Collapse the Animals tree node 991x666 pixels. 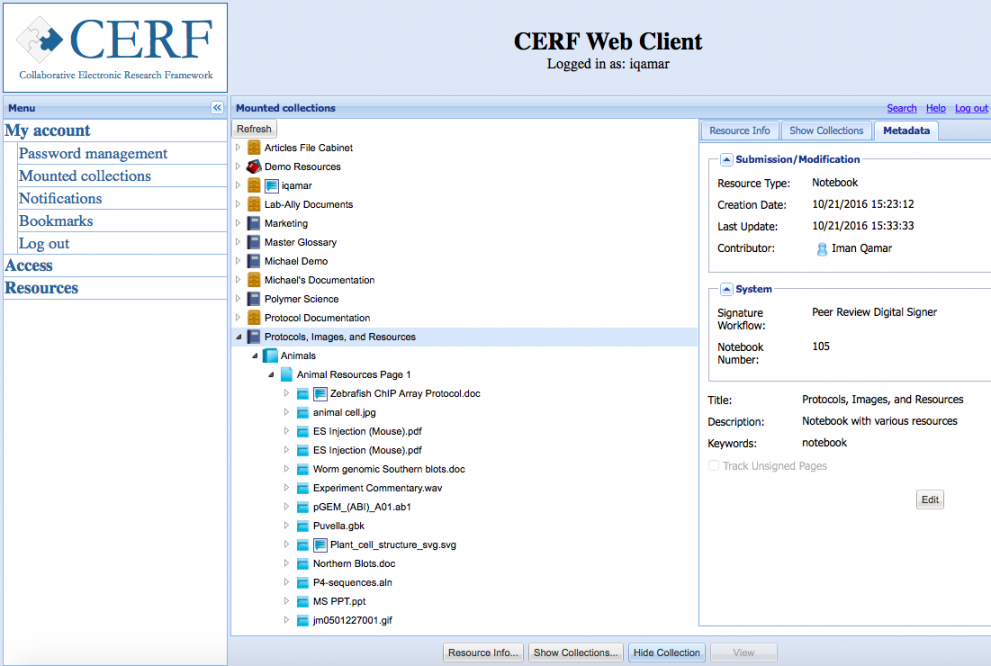(x=253, y=356)
